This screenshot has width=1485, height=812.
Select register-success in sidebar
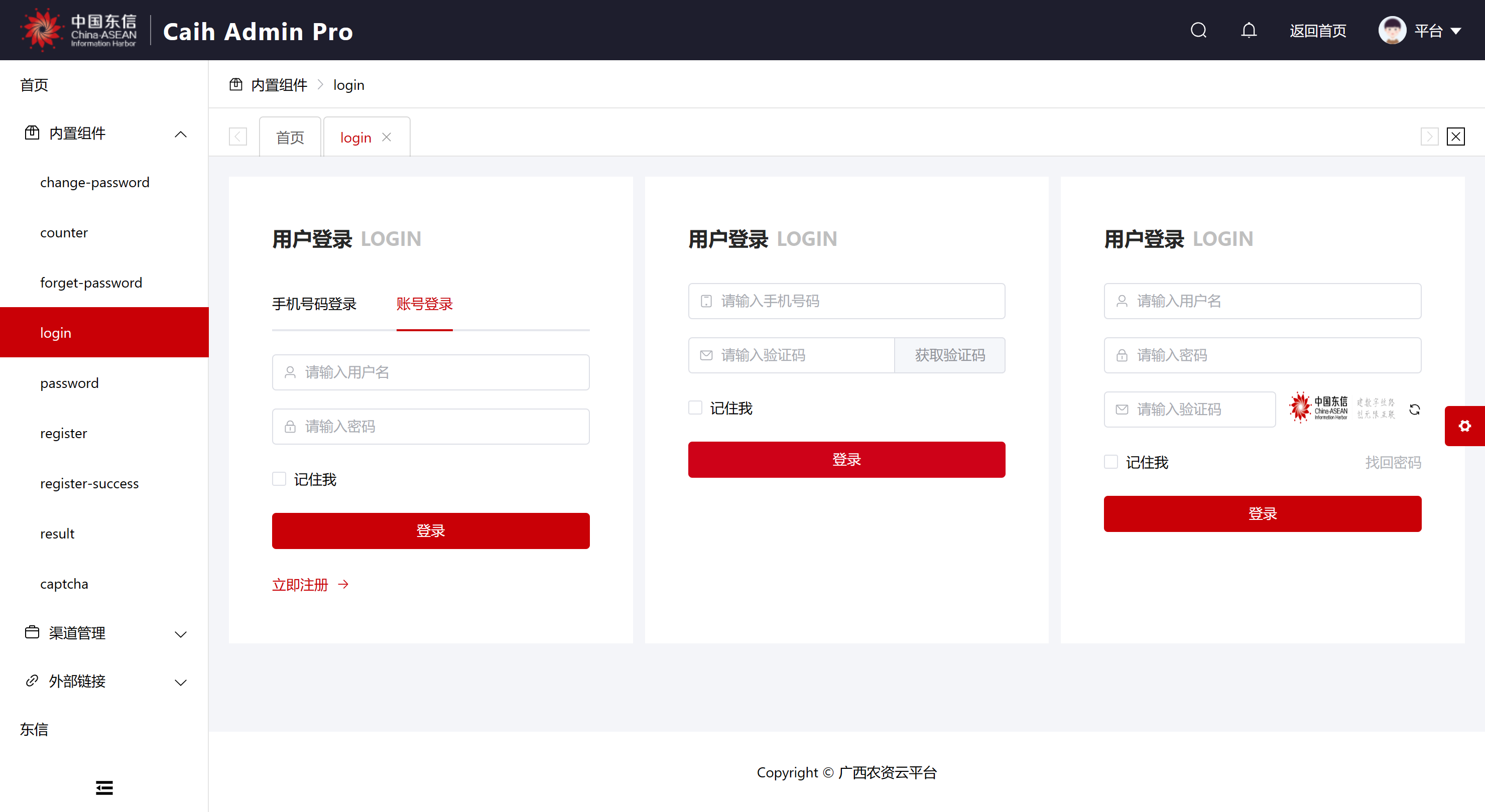pyautogui.click(x=89, y=483)
